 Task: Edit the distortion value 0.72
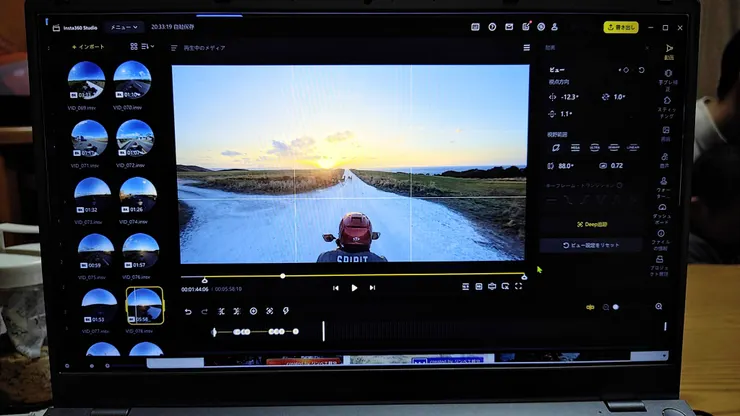point(617,166)
